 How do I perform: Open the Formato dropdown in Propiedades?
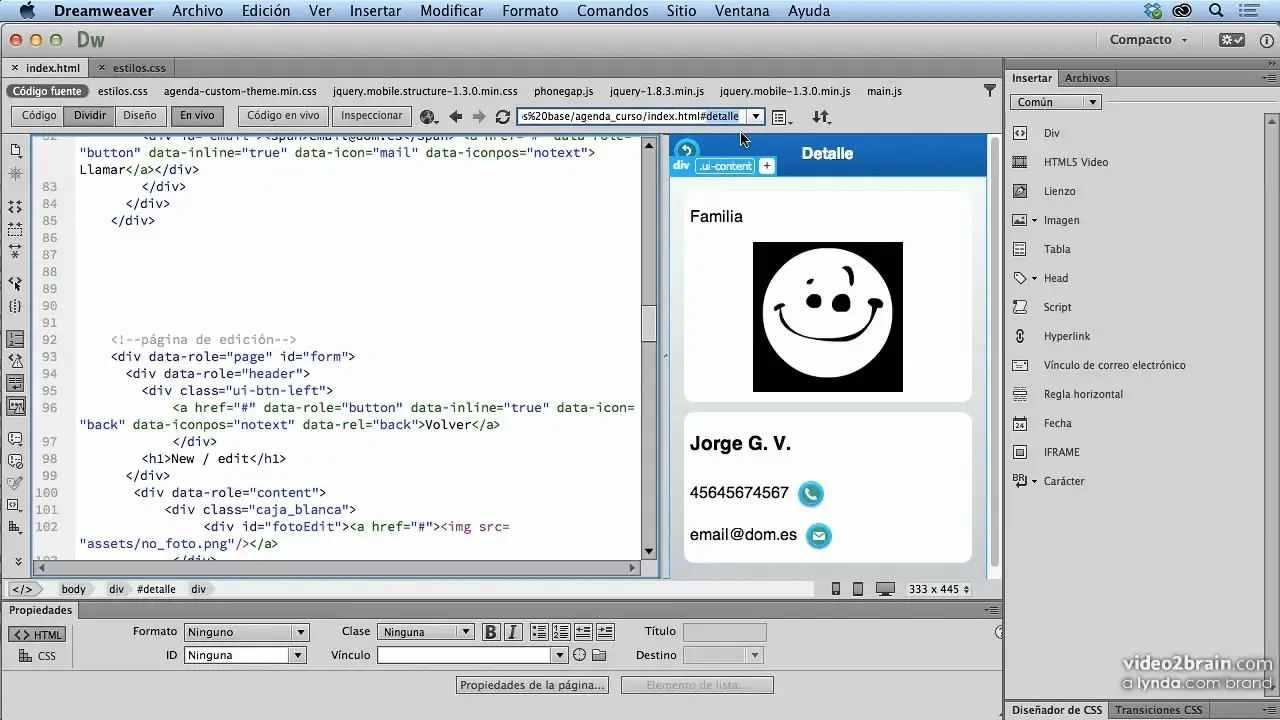point(246,632)
